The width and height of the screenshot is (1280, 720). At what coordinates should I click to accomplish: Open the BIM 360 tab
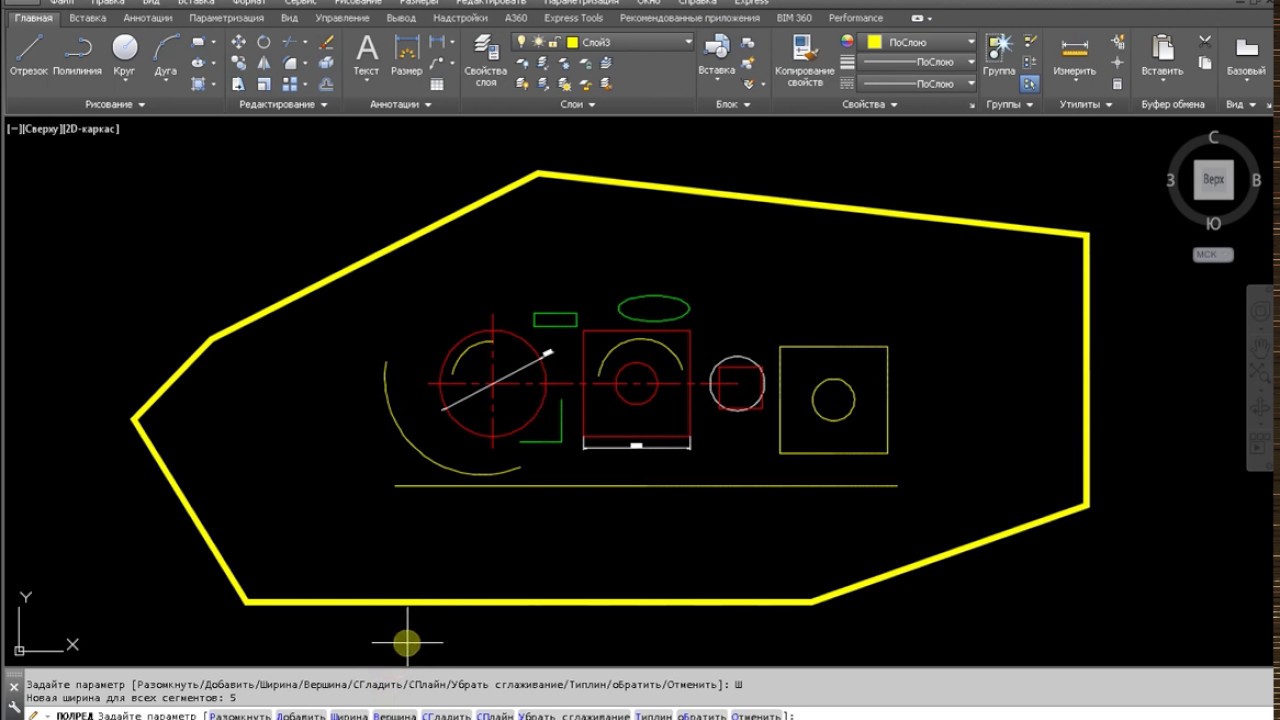[794, 18]
